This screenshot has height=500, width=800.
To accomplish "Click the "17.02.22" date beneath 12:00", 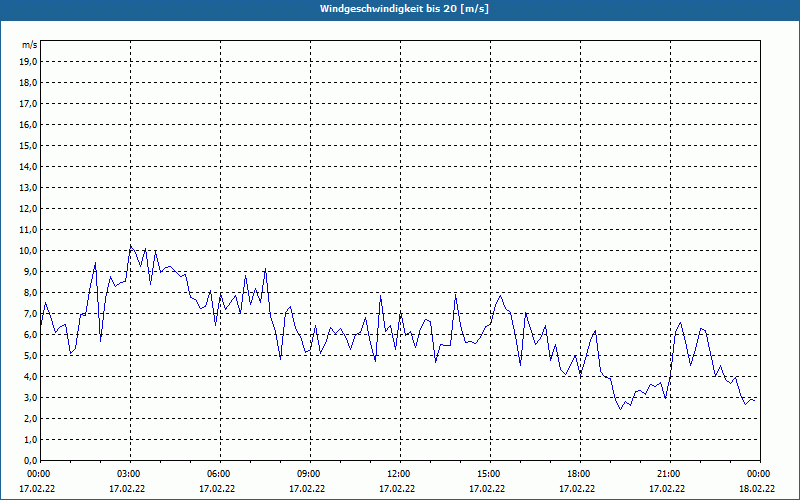I will (x=397, y=489).
